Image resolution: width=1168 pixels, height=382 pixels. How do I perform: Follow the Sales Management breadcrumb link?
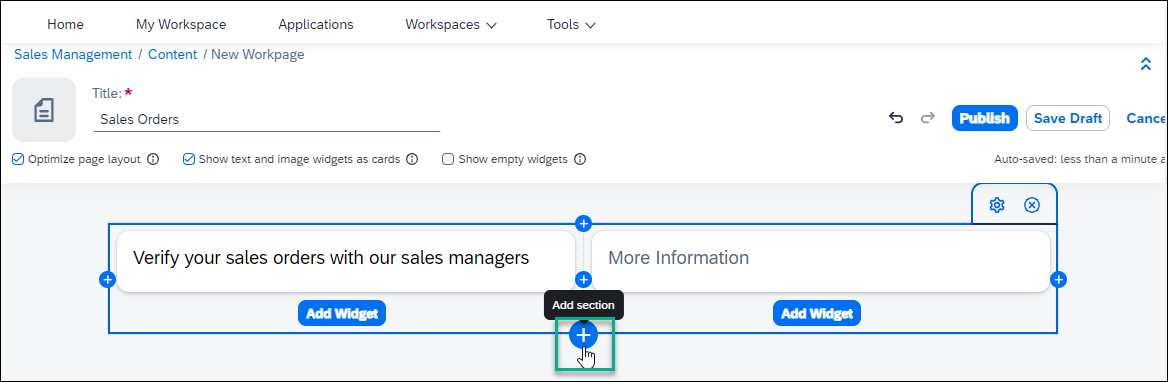point(73,54)
